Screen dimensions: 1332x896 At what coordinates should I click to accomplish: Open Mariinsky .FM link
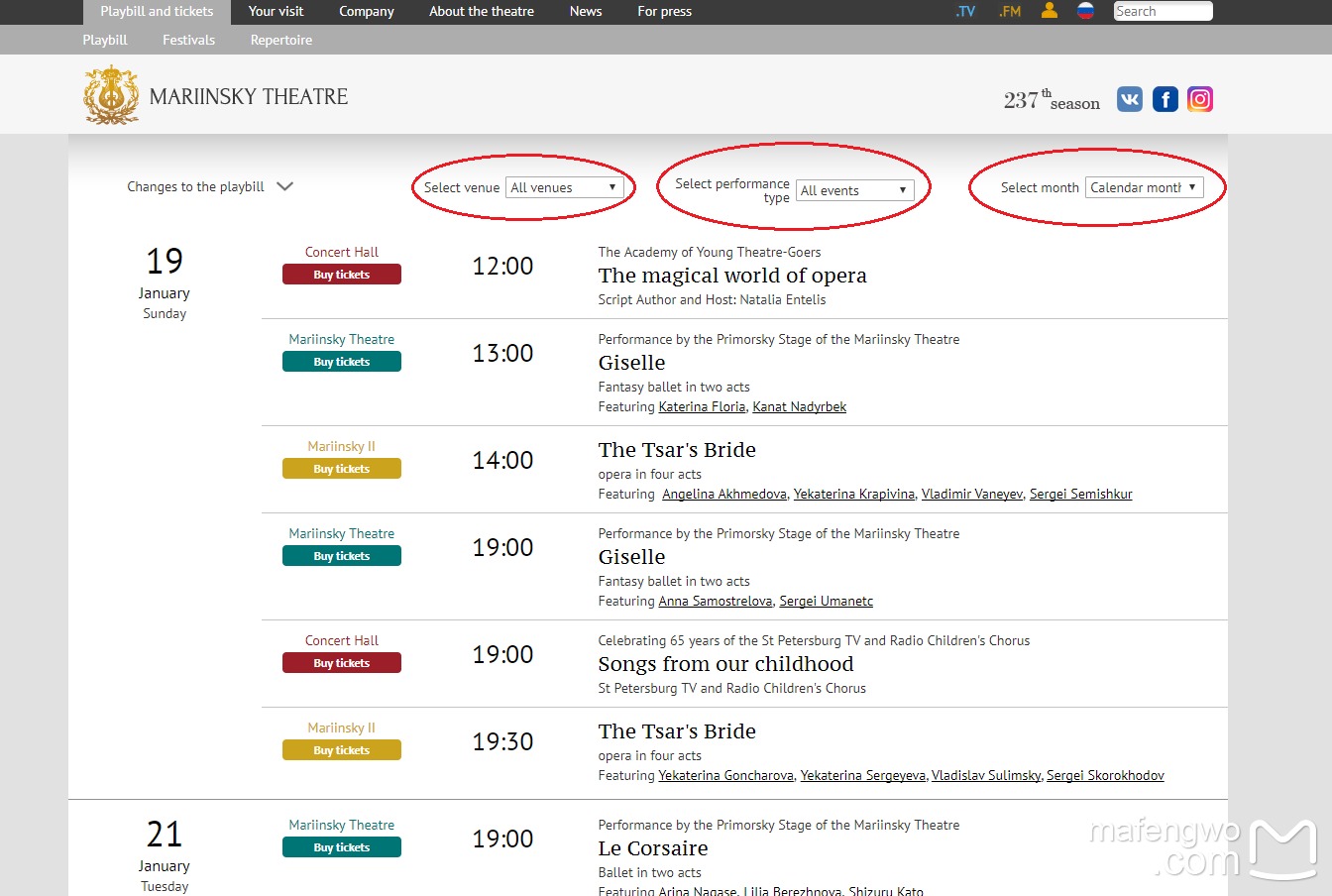[1010, 12]
